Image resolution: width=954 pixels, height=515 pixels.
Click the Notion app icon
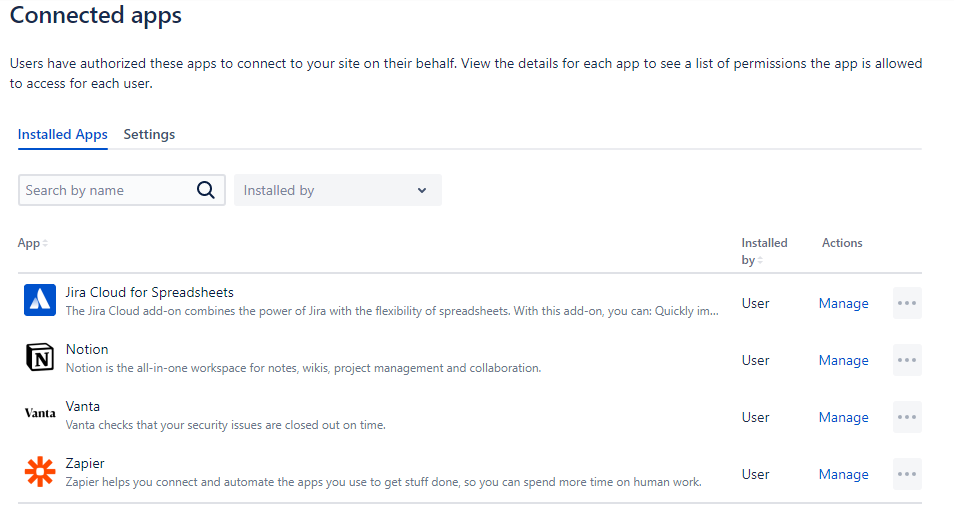coord(40,357)
